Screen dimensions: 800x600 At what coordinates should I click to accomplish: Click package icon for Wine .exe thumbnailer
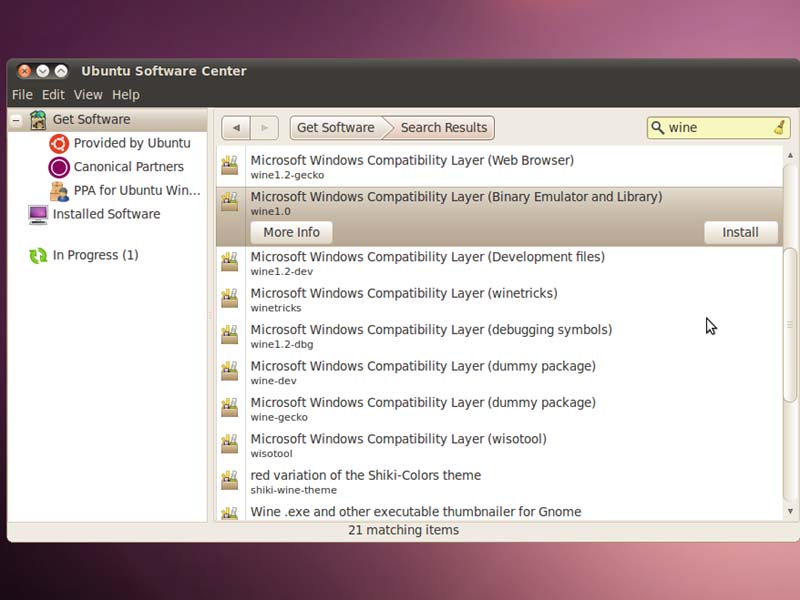click(x=230, y=513)
